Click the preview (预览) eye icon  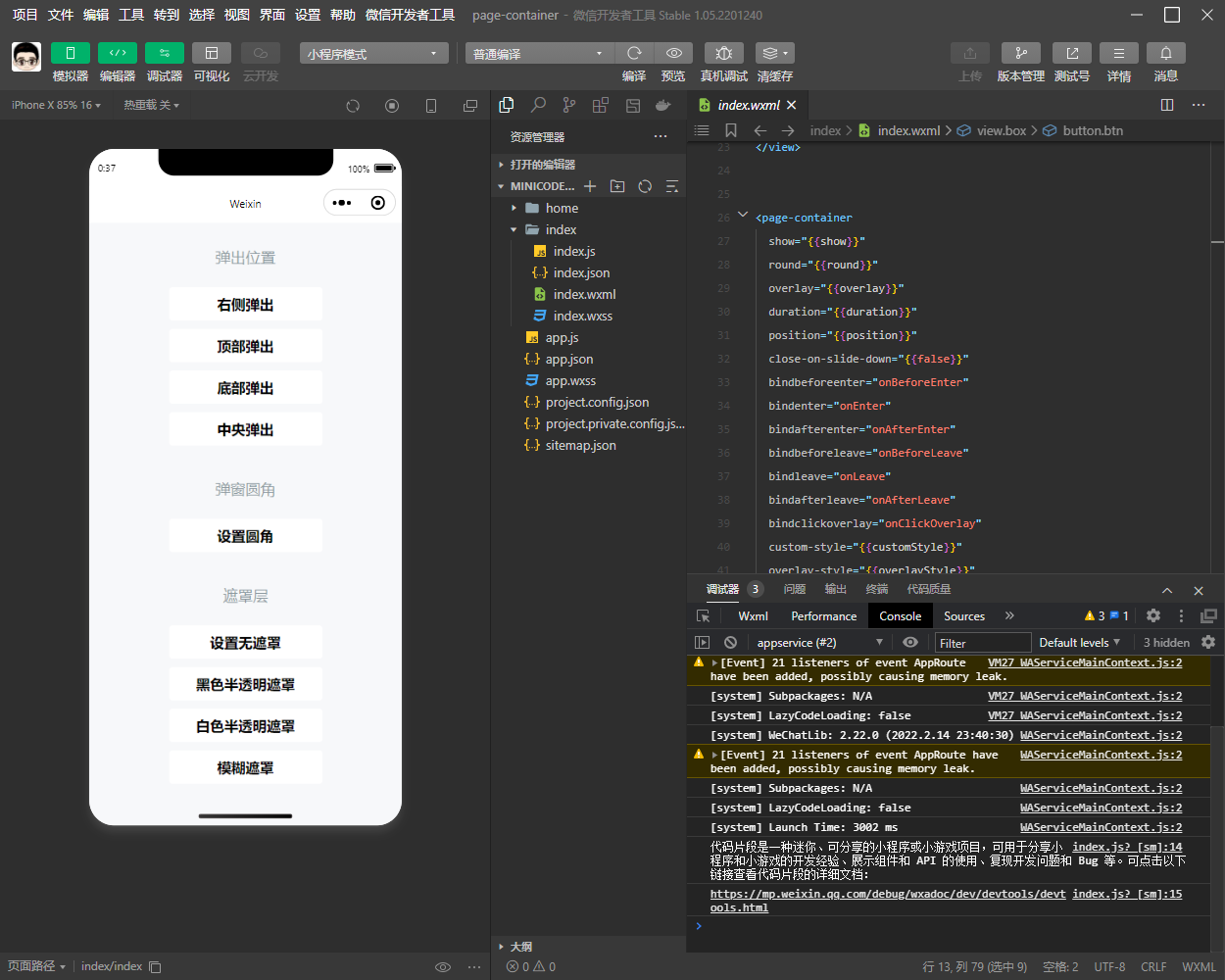click(673, 53)
